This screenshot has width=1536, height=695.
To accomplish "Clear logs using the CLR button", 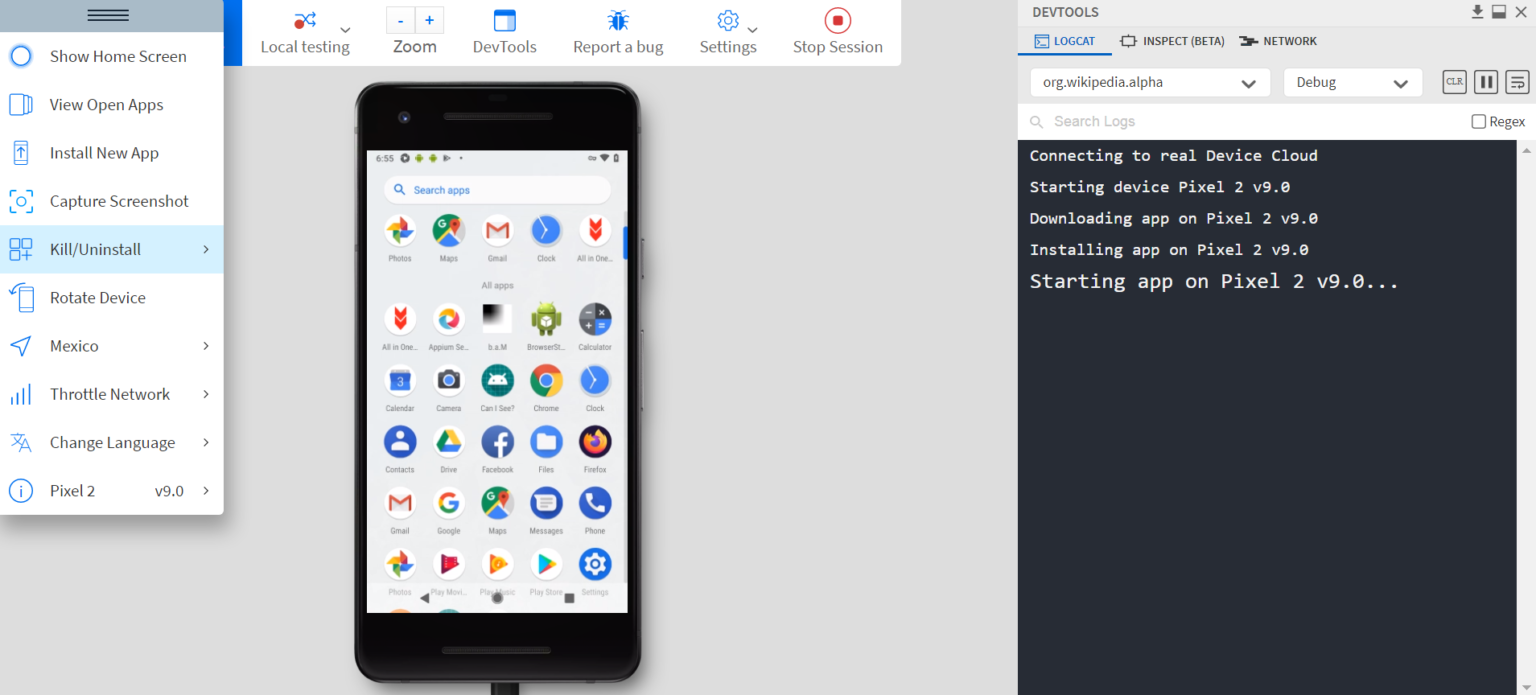I will [1453, 81].
